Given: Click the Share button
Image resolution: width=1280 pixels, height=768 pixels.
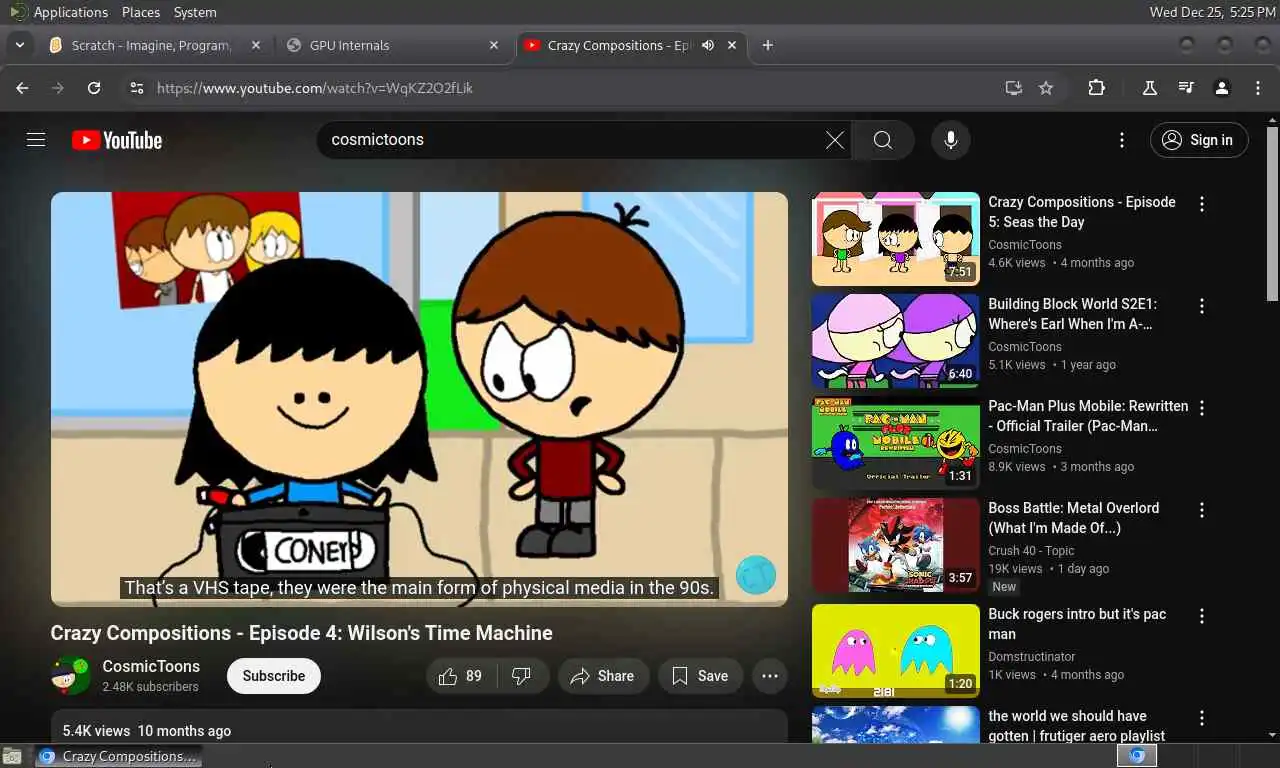Looking at the screenshot, I should tap(603, 676).
